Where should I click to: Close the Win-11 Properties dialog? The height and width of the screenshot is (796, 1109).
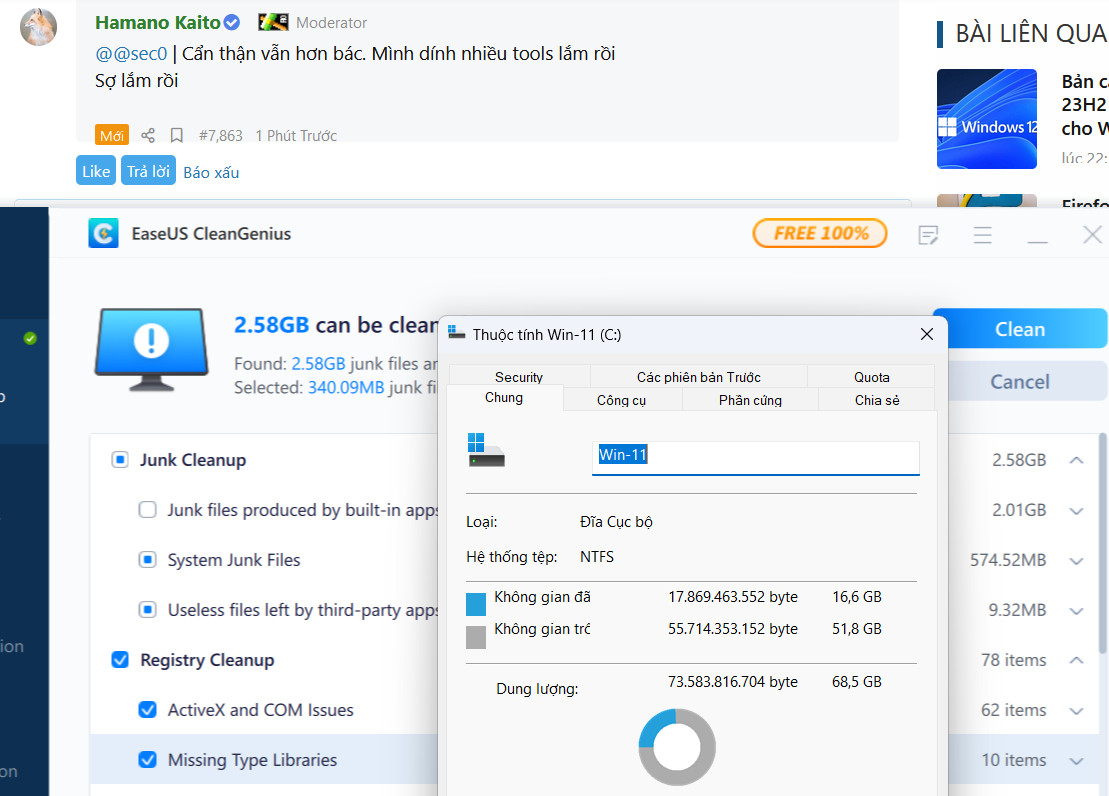927,334
